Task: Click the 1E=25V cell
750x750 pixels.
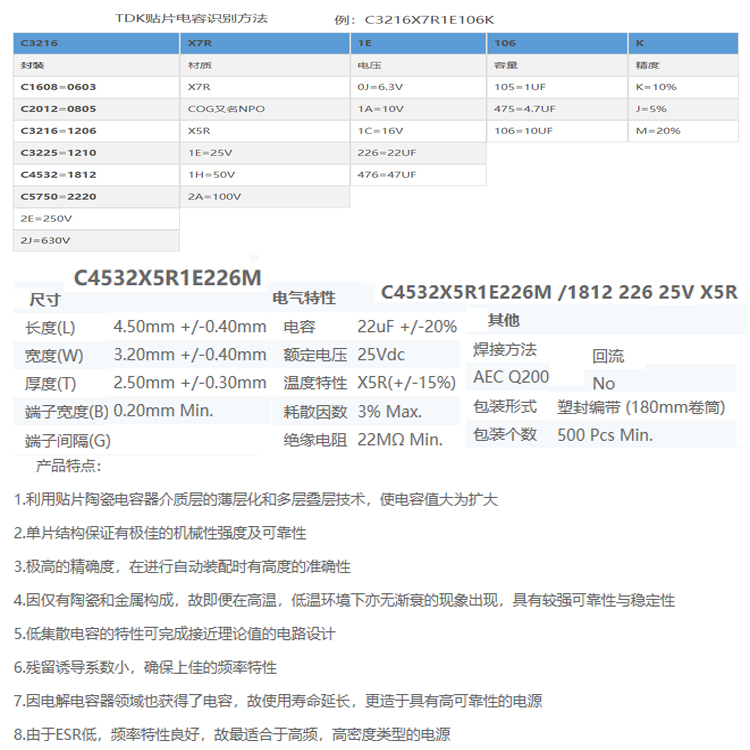Action: click(265, 153)
